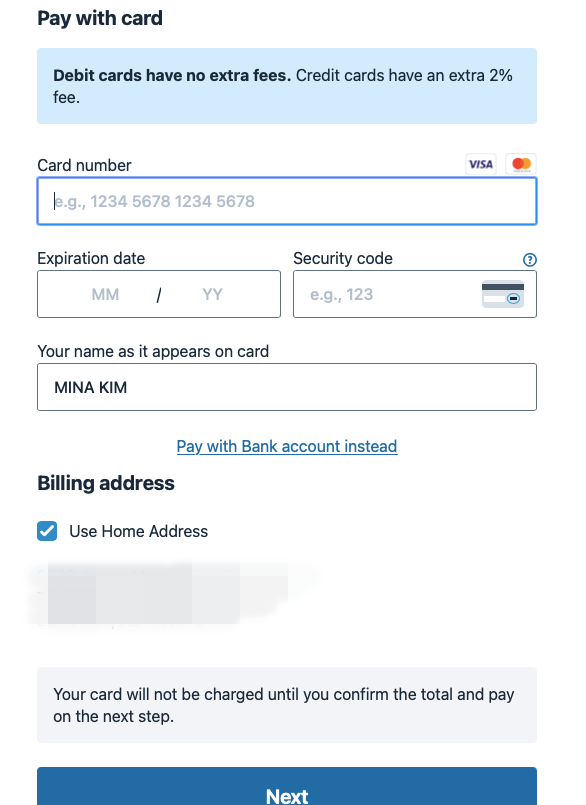Viewport: 586px width, 805px height.
Task: Click the Use Home Address label
Action: (x=139, y=531)
